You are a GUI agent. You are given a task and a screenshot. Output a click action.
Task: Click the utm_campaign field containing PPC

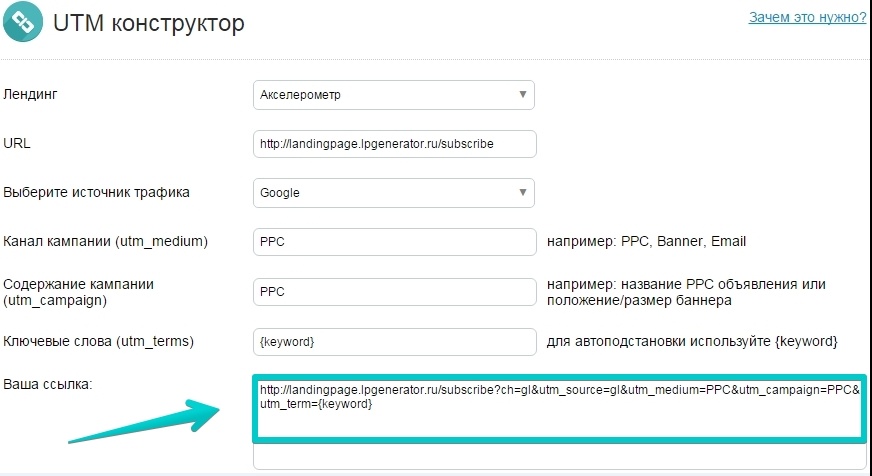point(395,292)
